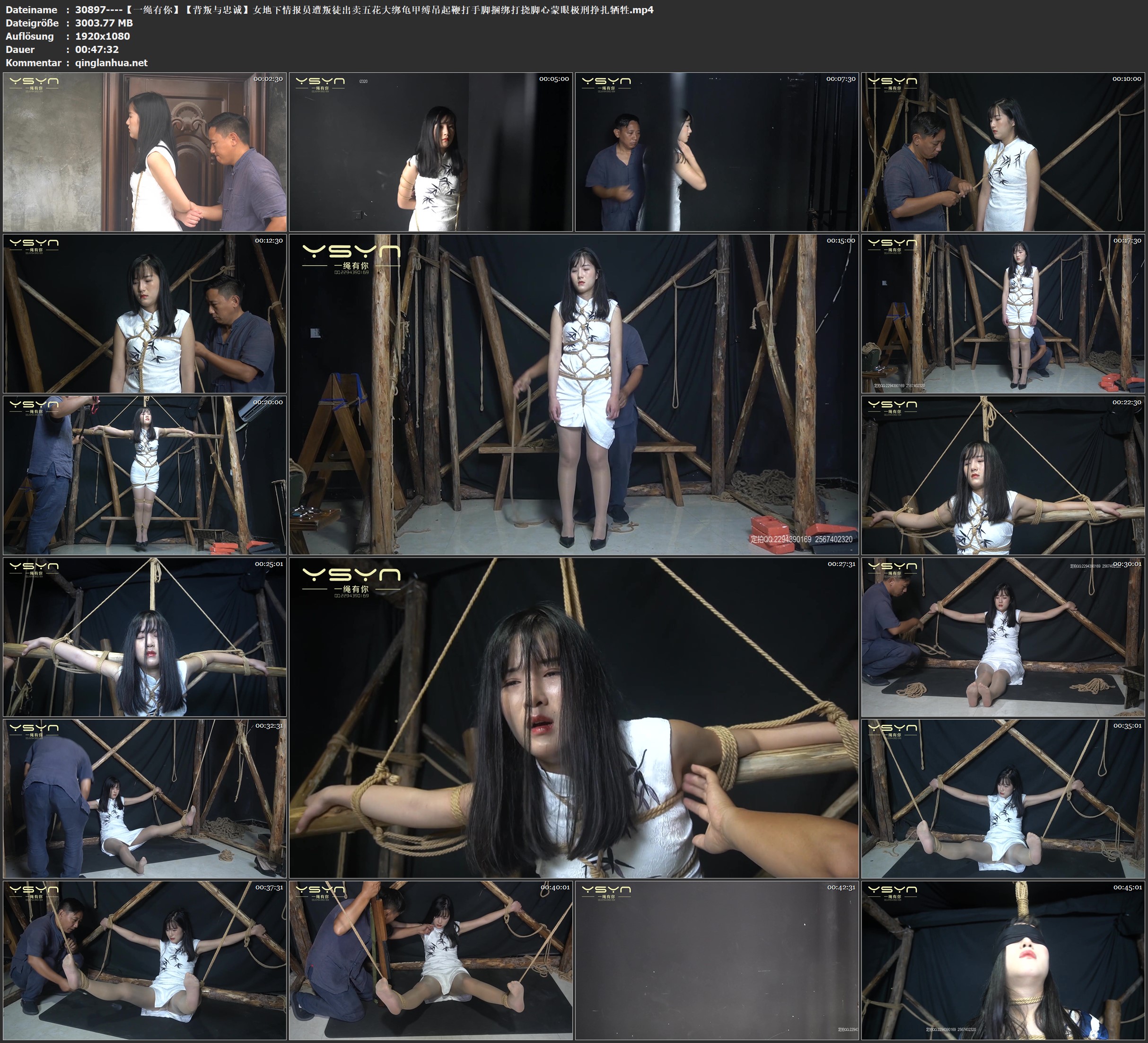Screen dimensions: 1148x1043
Task: Select the thumbnail at 00:07:30
Action: pyautogui.click(x=717, y=152)
